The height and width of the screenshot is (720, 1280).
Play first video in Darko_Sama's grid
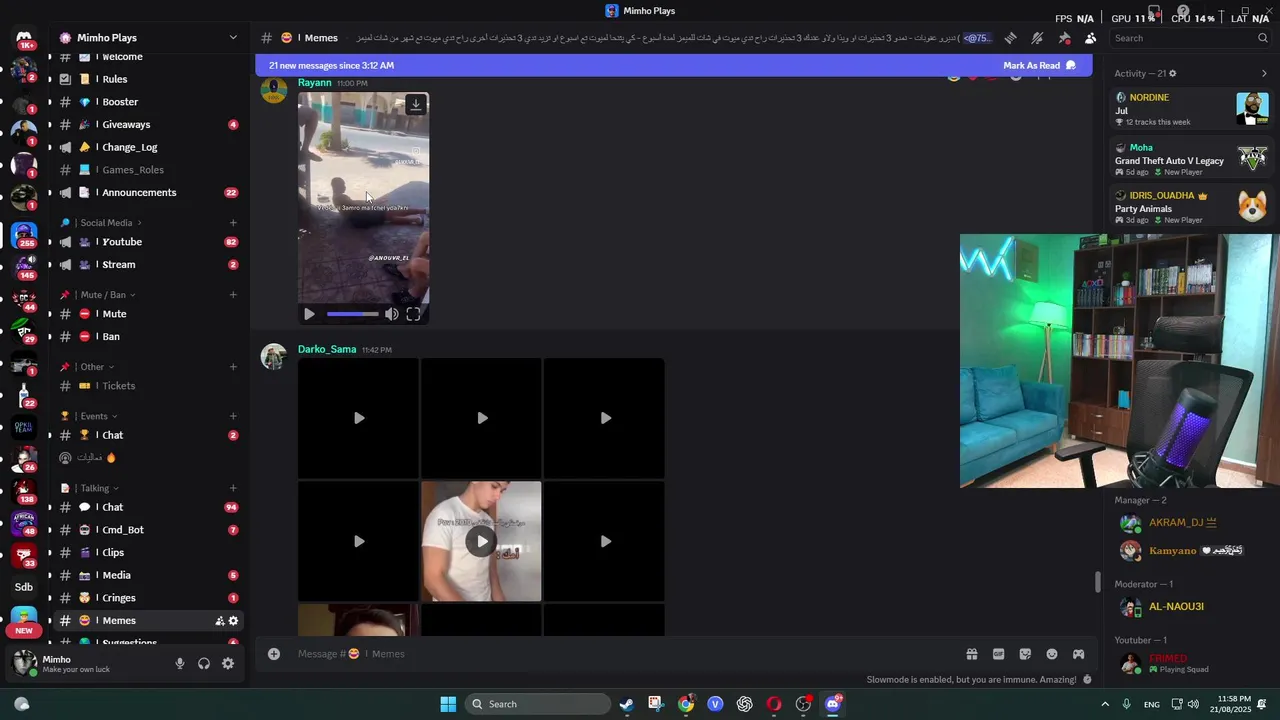pos(359,418)
